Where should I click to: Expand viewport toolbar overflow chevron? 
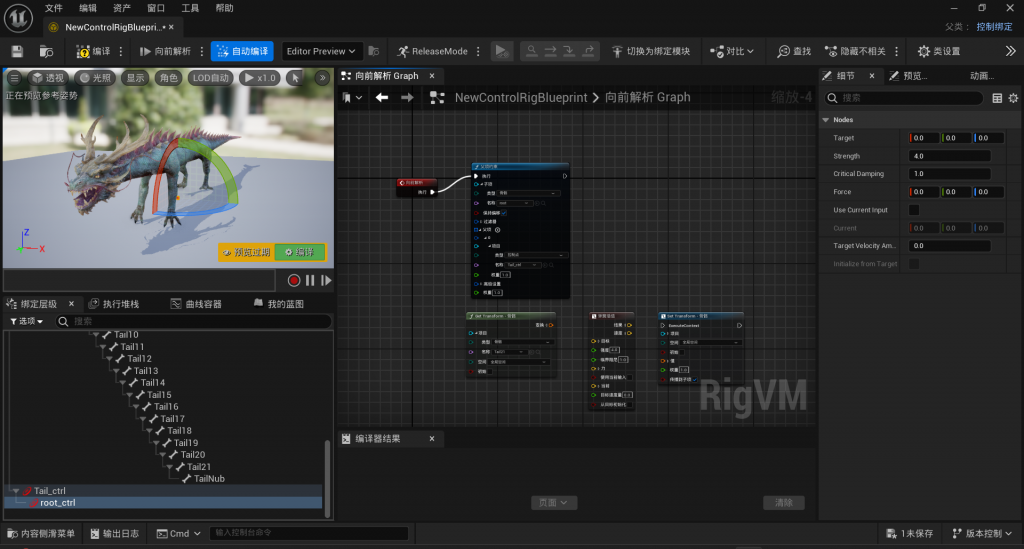click(x=322, y=78)
